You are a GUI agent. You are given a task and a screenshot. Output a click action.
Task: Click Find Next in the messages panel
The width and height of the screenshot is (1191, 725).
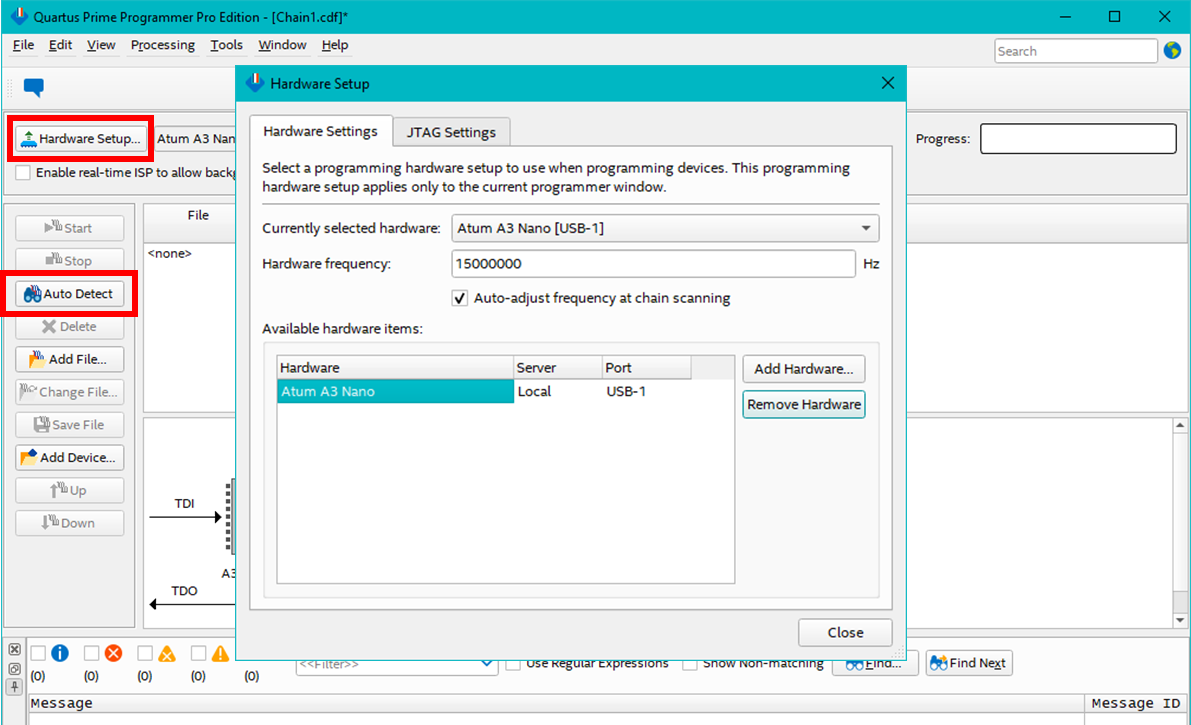pyautogui.click(x=968, y=663)
